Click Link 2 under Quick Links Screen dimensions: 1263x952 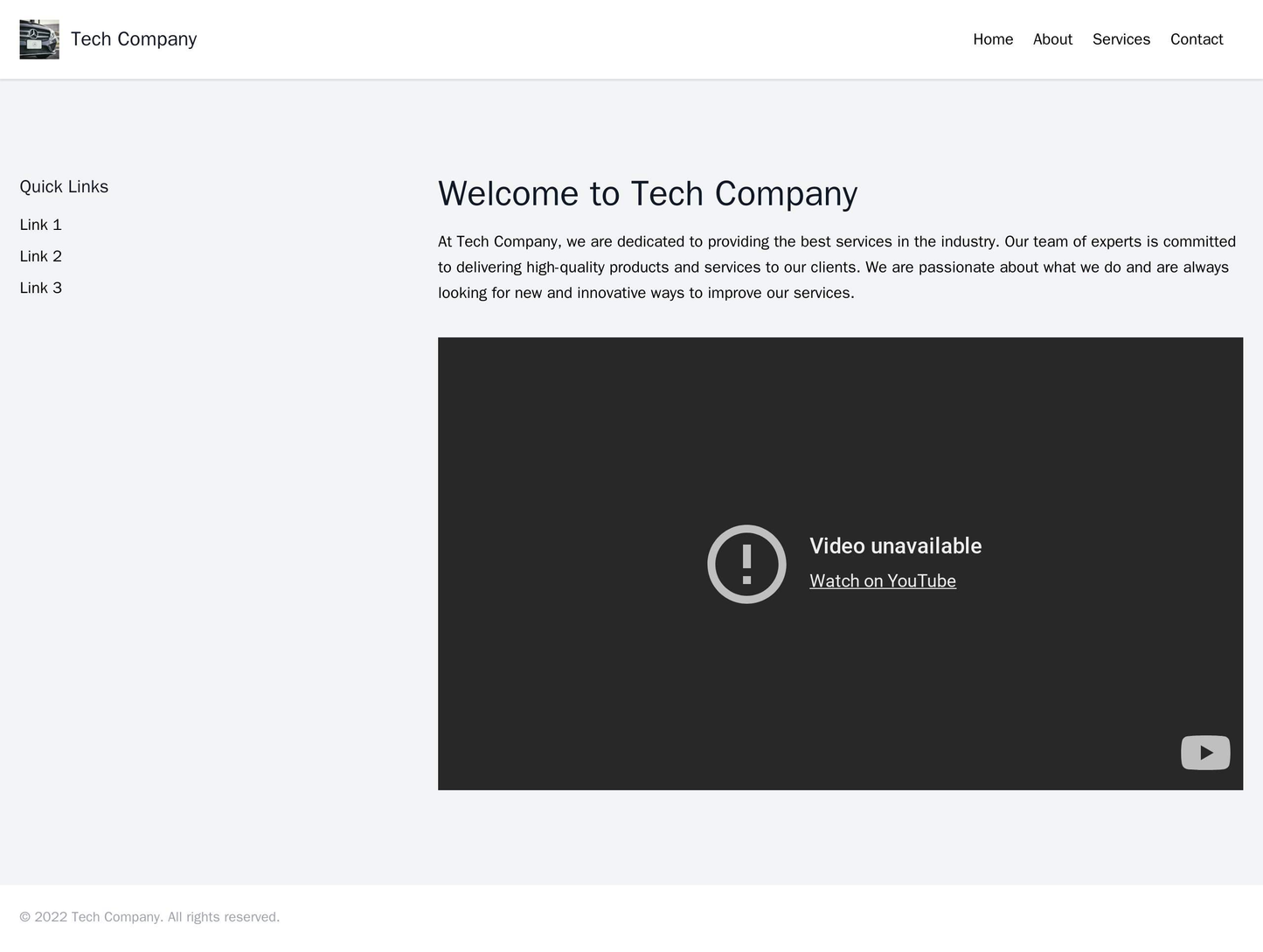(x=41, y=255)
